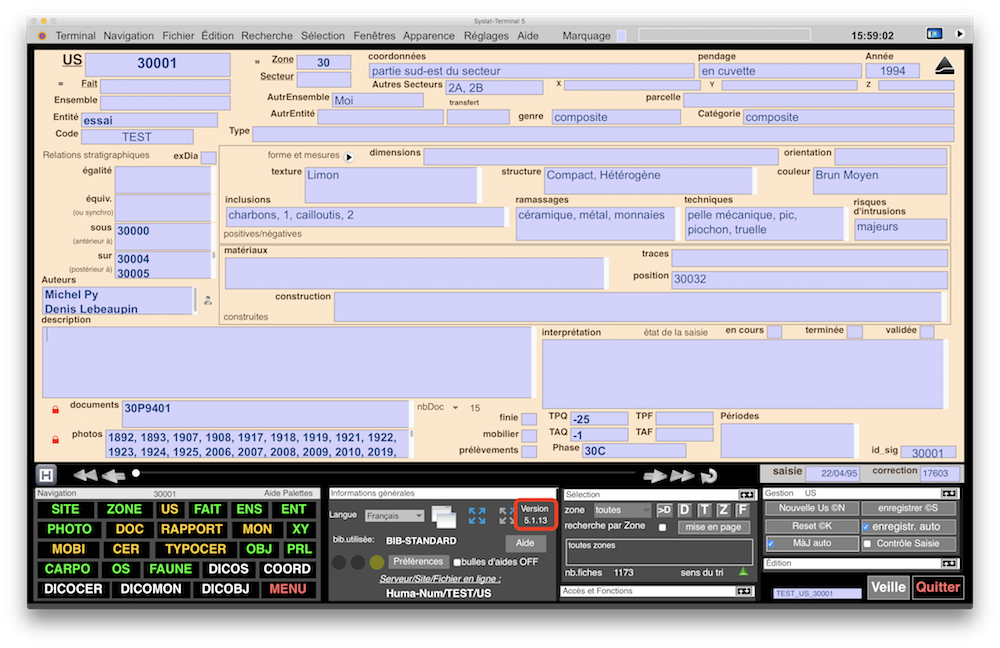The image size is (1000, 648).
Task: Click the stacked windows icon
Action: 444,516
